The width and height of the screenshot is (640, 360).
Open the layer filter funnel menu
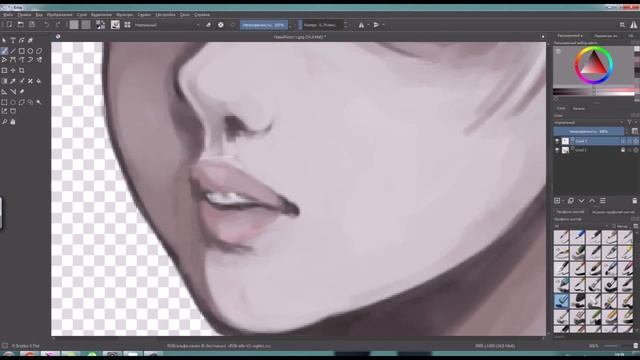(629, 122)
